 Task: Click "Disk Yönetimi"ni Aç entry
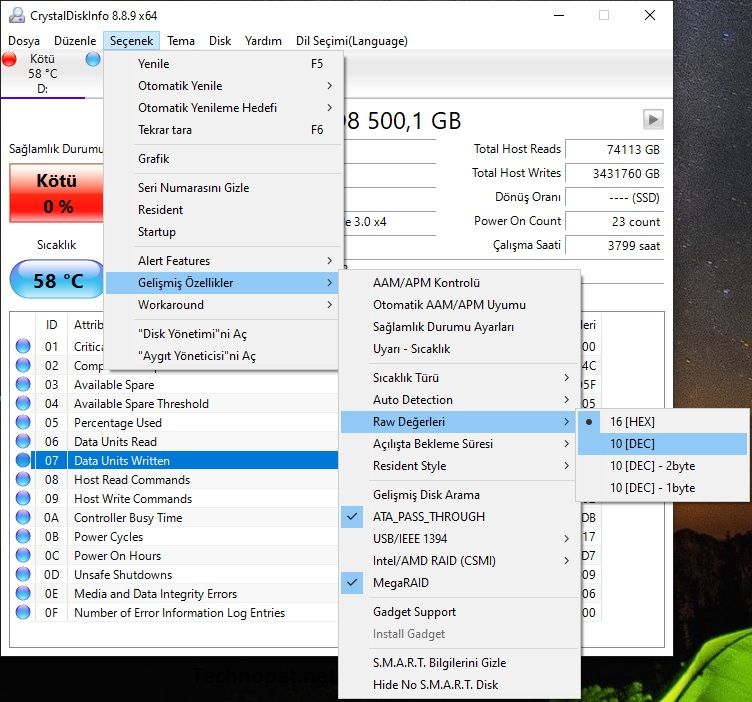(x=222, y=333)
